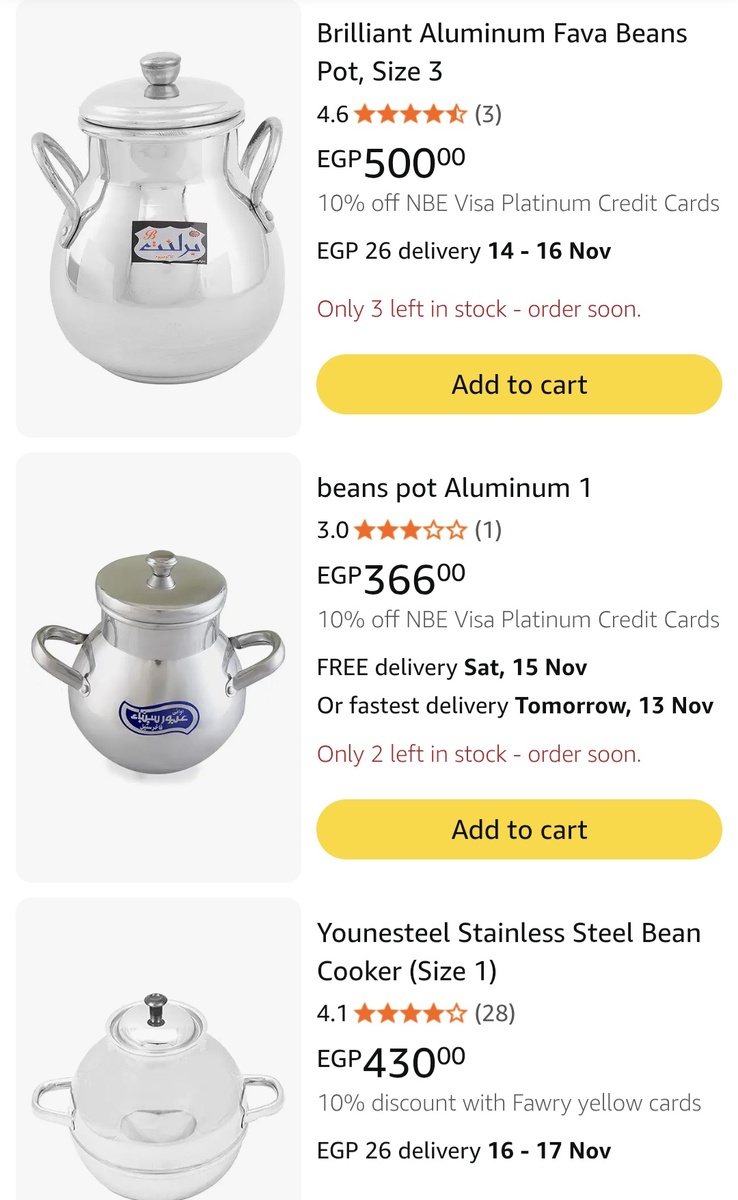Open the beans pot Aluminum 1 title

coord(454,488)
